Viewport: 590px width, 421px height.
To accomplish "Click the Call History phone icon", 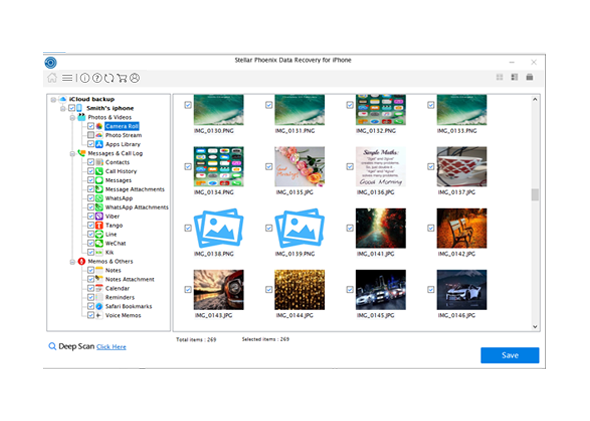I will [x=99, y=171].
